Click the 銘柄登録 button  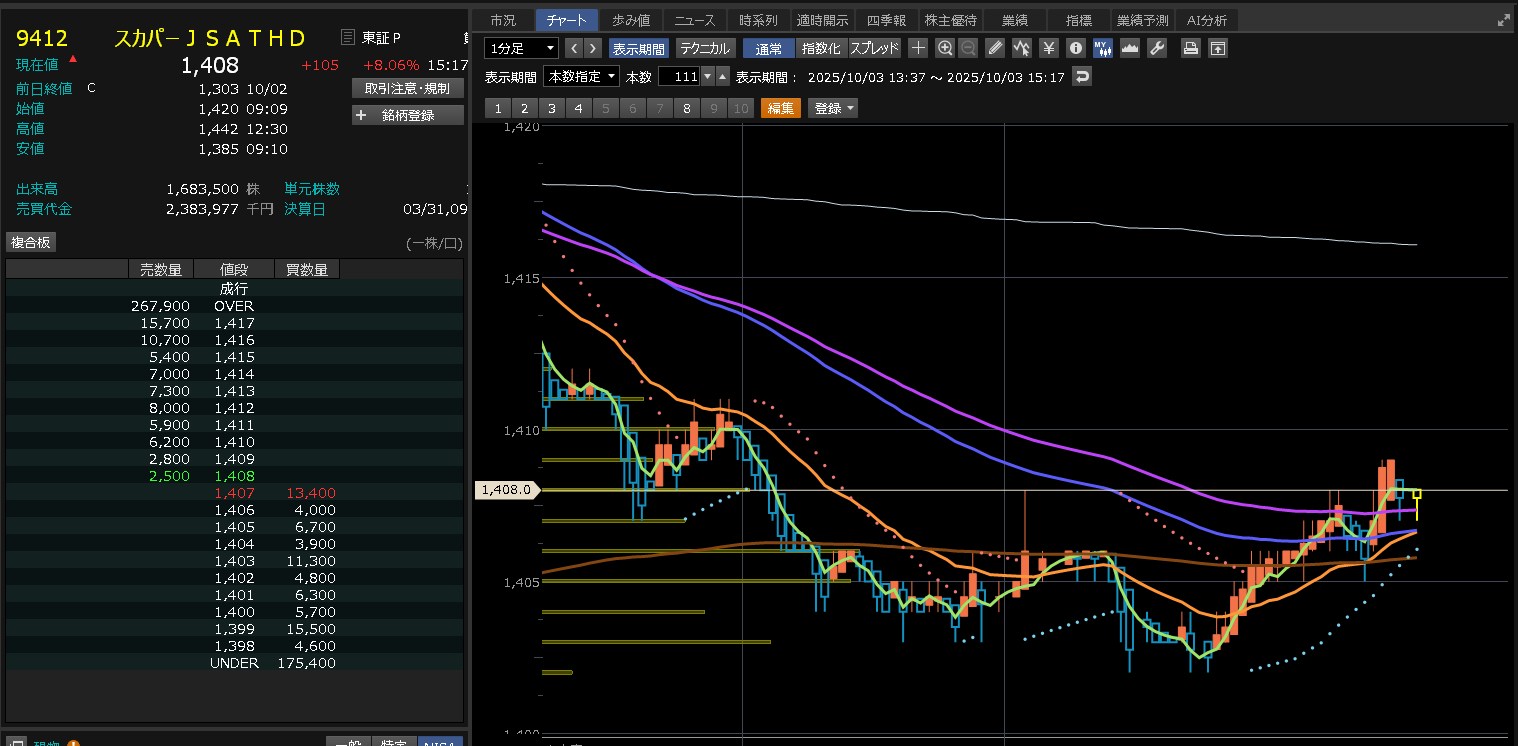coord(408,115)
